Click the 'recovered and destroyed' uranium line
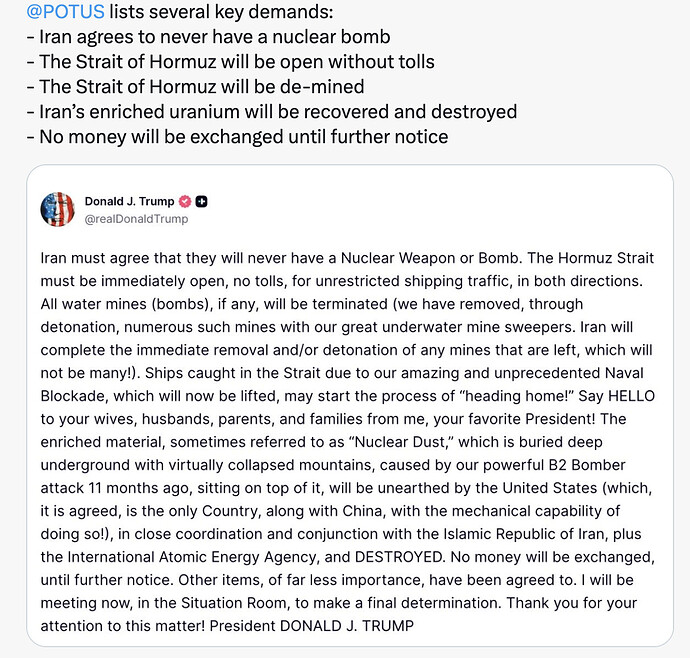Viewport: 690px width, 658px height. point(272,112)
